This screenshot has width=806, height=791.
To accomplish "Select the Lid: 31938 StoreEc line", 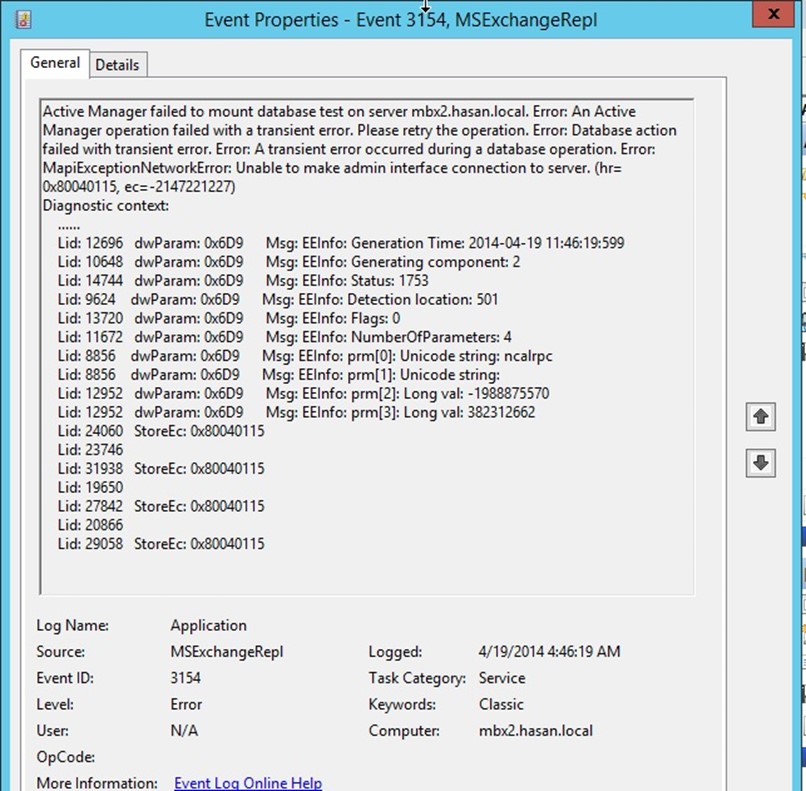I will pos(161,469).
